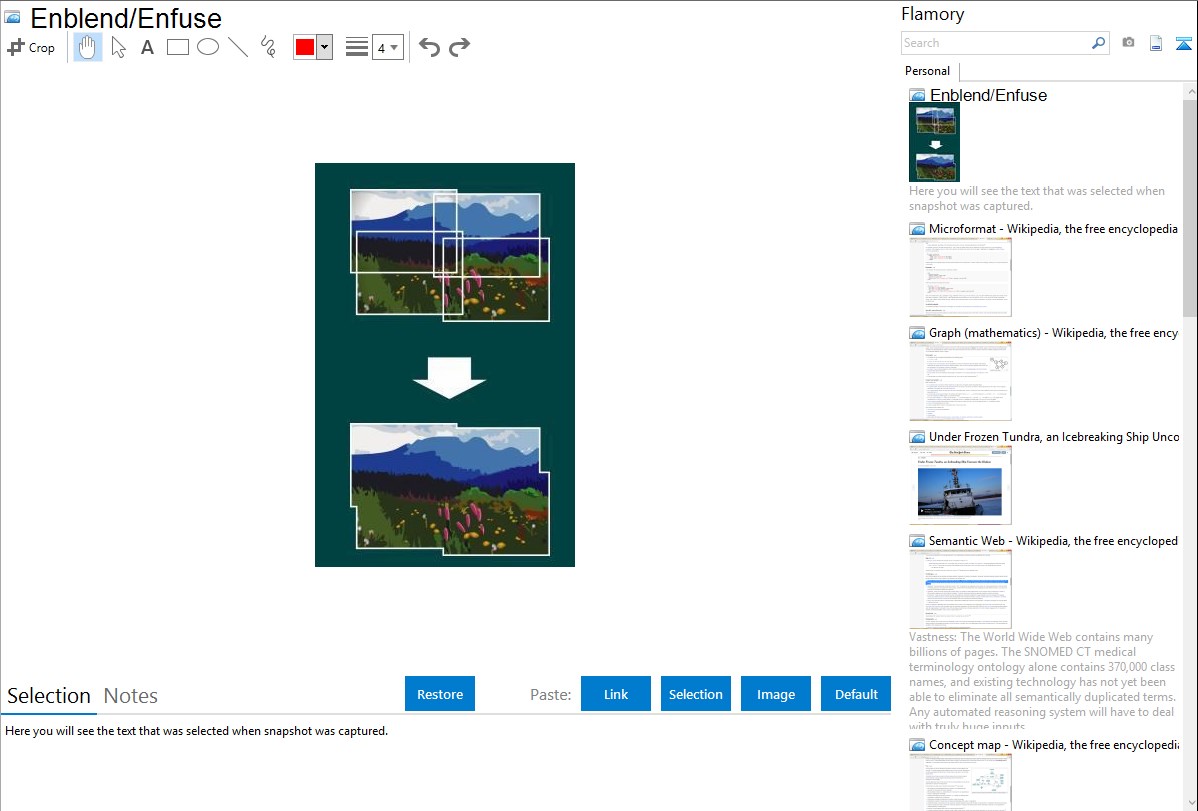Click the document page icon in Flamory

coord(1156,43)
